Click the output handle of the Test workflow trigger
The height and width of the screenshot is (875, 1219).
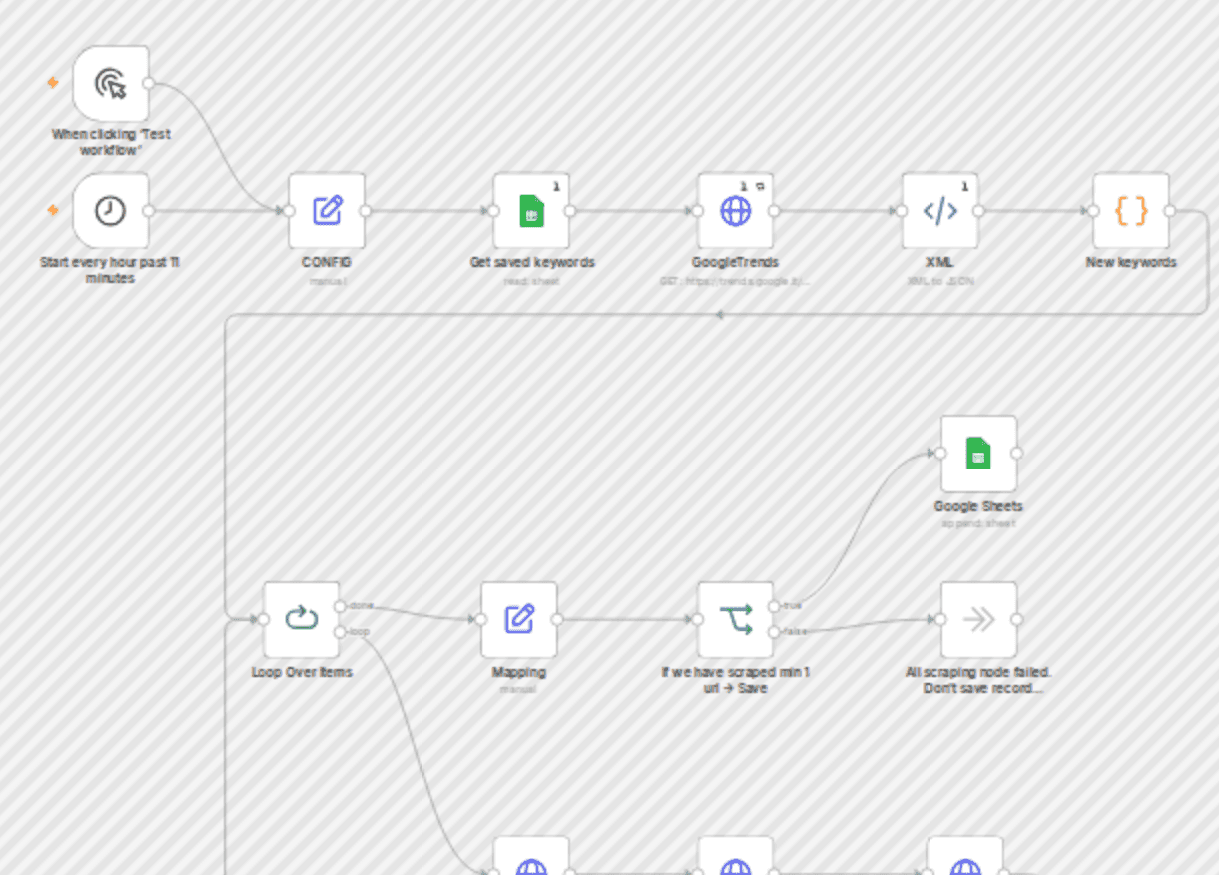coord(150,83)
